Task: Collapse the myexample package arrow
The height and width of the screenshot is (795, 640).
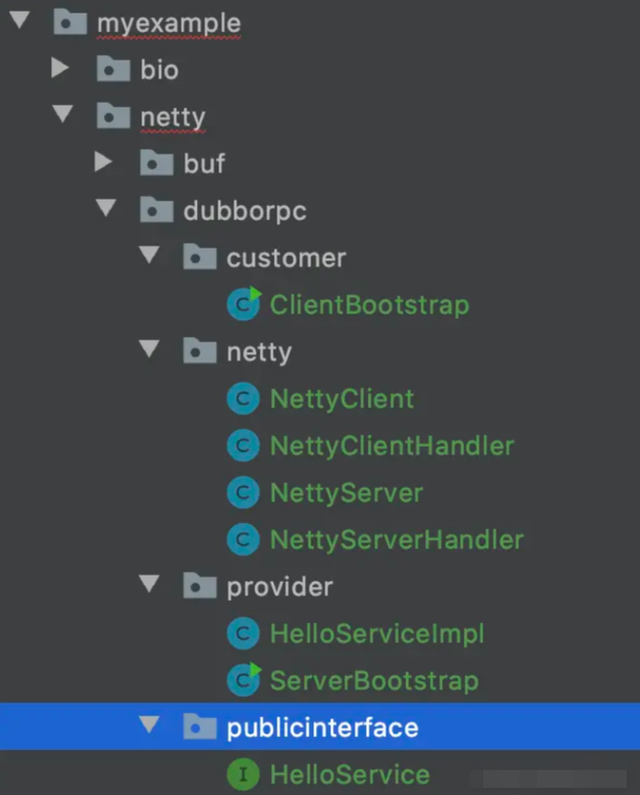Action: click(x=19, y=20)
